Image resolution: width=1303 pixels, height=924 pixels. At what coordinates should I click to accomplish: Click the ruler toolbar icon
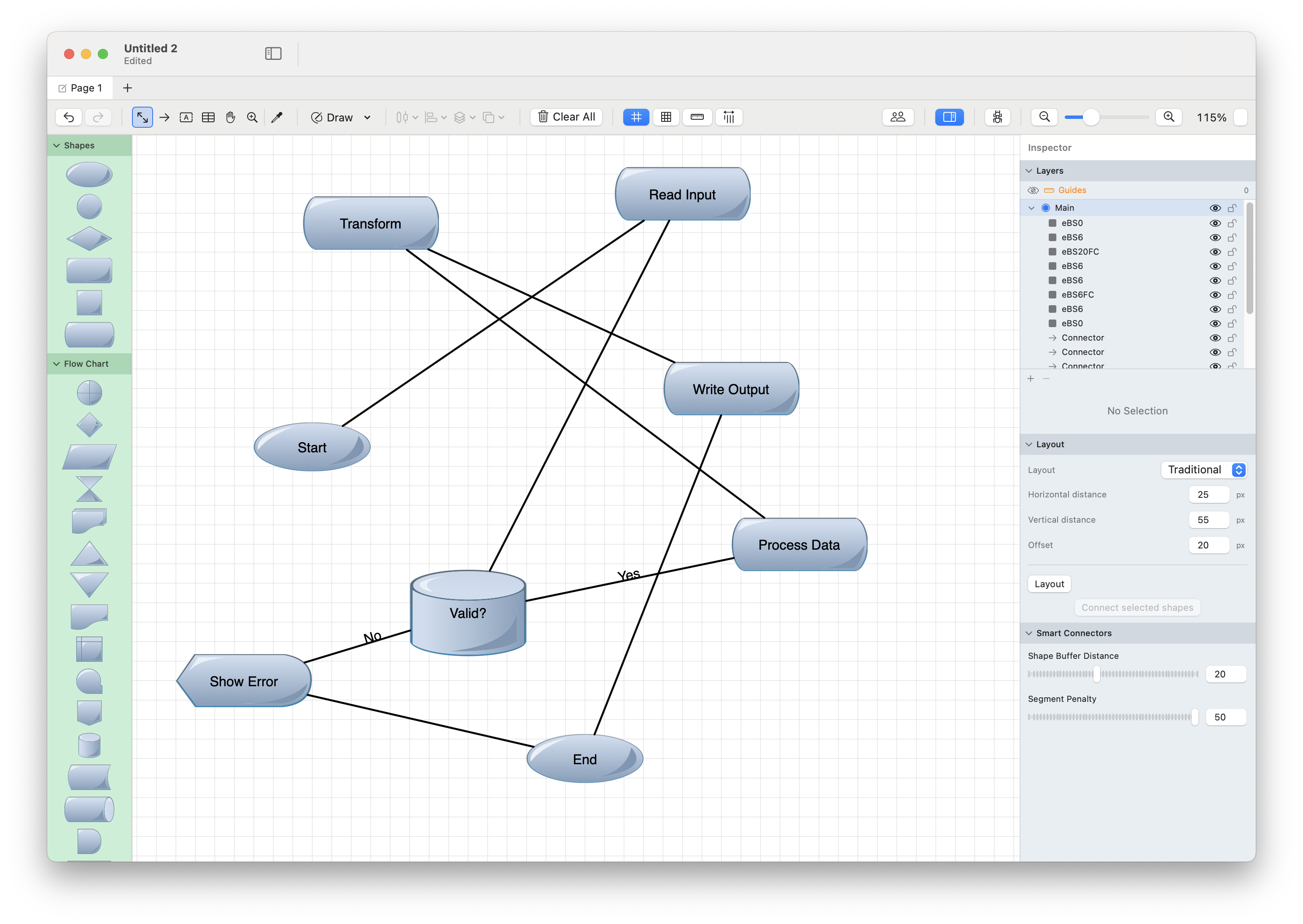tap(697, 117)
